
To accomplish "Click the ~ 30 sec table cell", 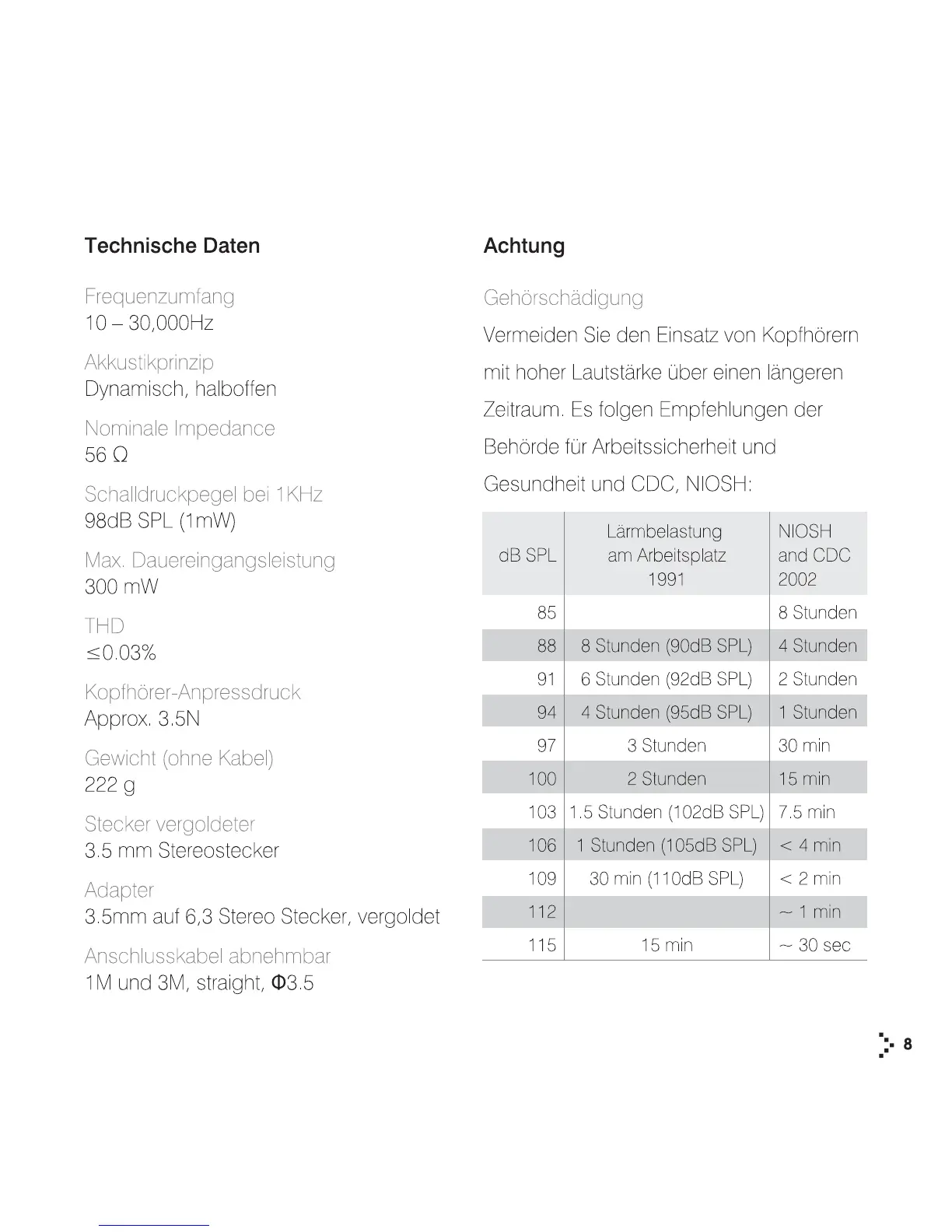I will coord(814,946).
